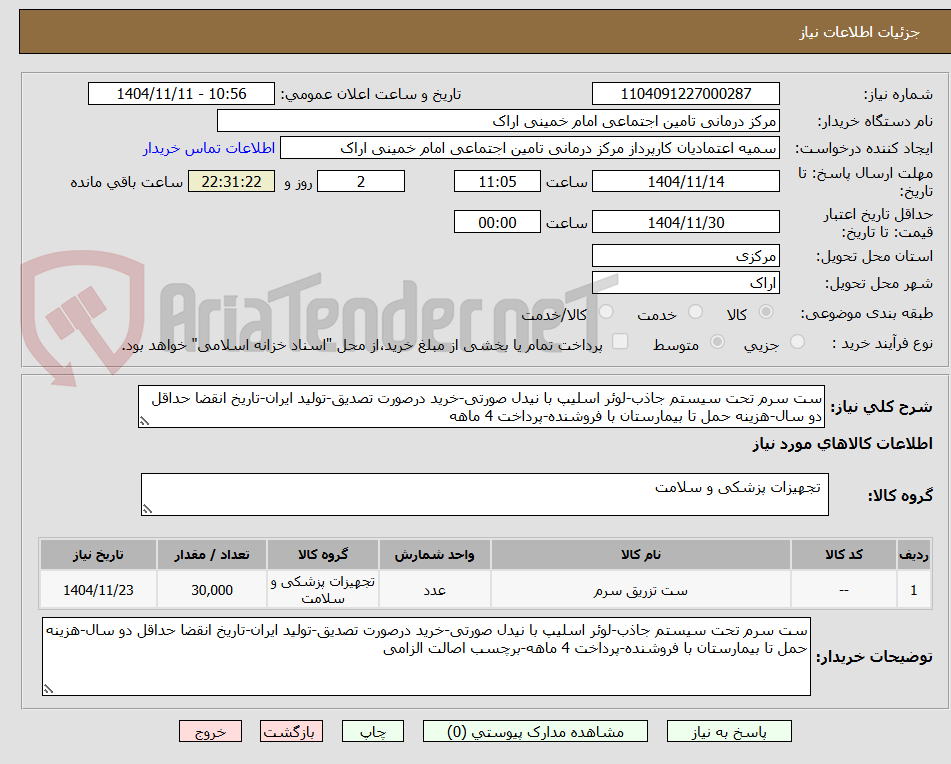This screenshot has height=764, width=951.
Task: Click the توضیحات خریدار notes textarea
Action: [x=426, y=657]
